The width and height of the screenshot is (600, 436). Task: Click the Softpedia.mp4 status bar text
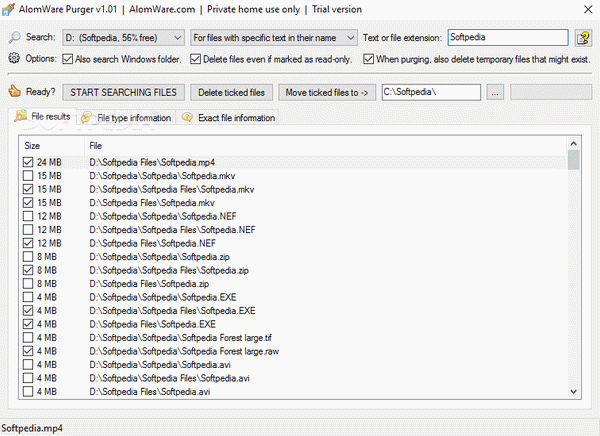coord(32,428)
